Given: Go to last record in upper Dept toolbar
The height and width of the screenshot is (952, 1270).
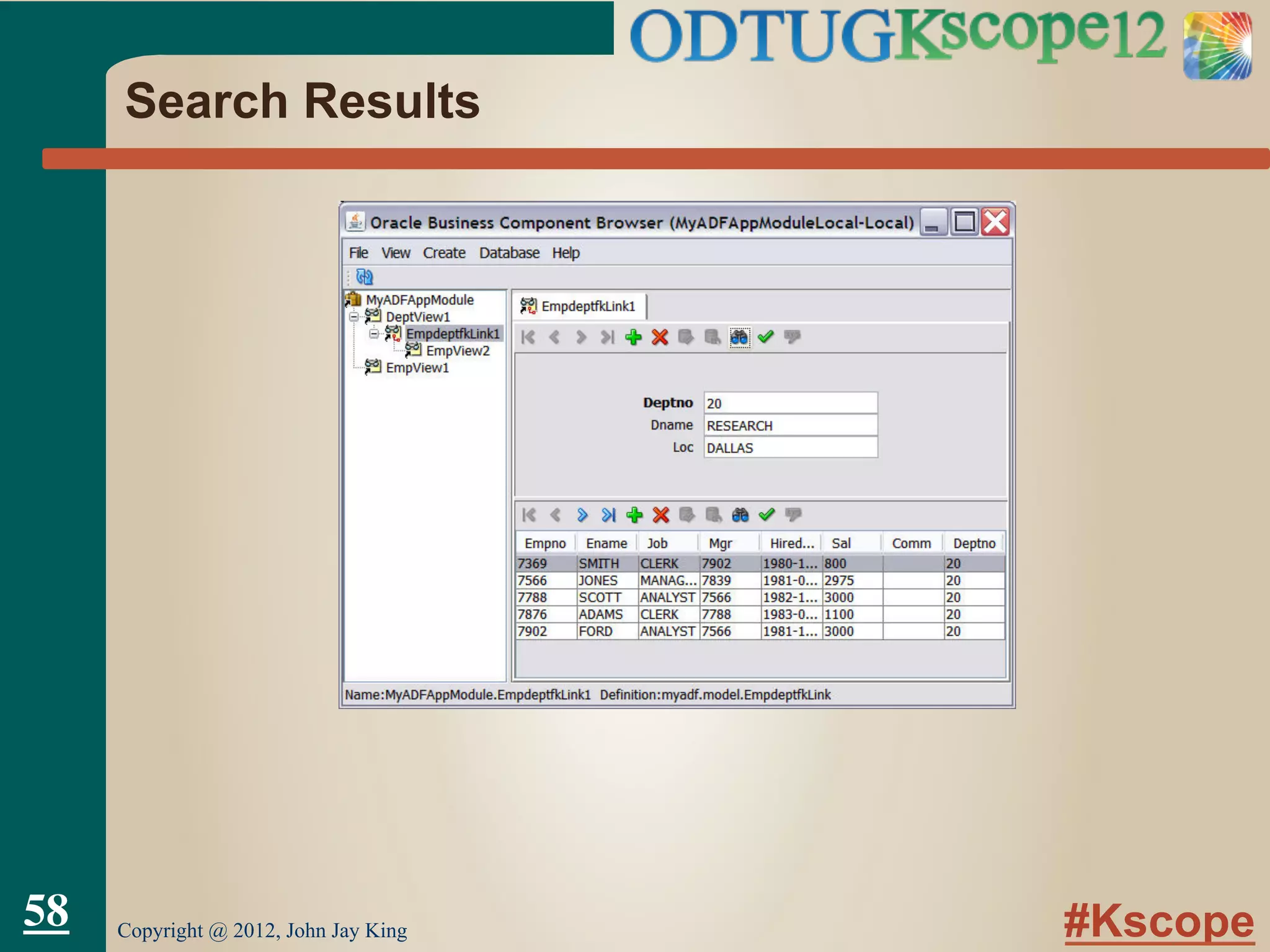Looking at the screenshot, I should tap(607, 337).
